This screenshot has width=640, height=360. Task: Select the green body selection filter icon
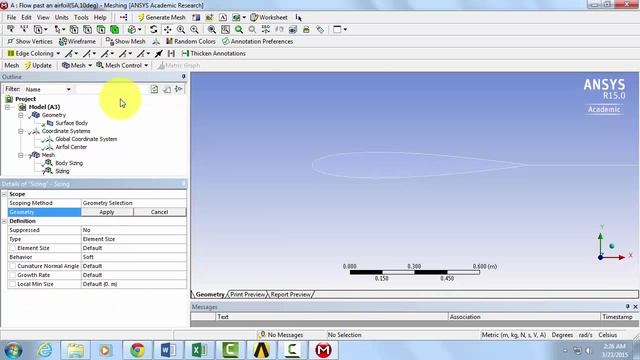[x=115, y=29]
